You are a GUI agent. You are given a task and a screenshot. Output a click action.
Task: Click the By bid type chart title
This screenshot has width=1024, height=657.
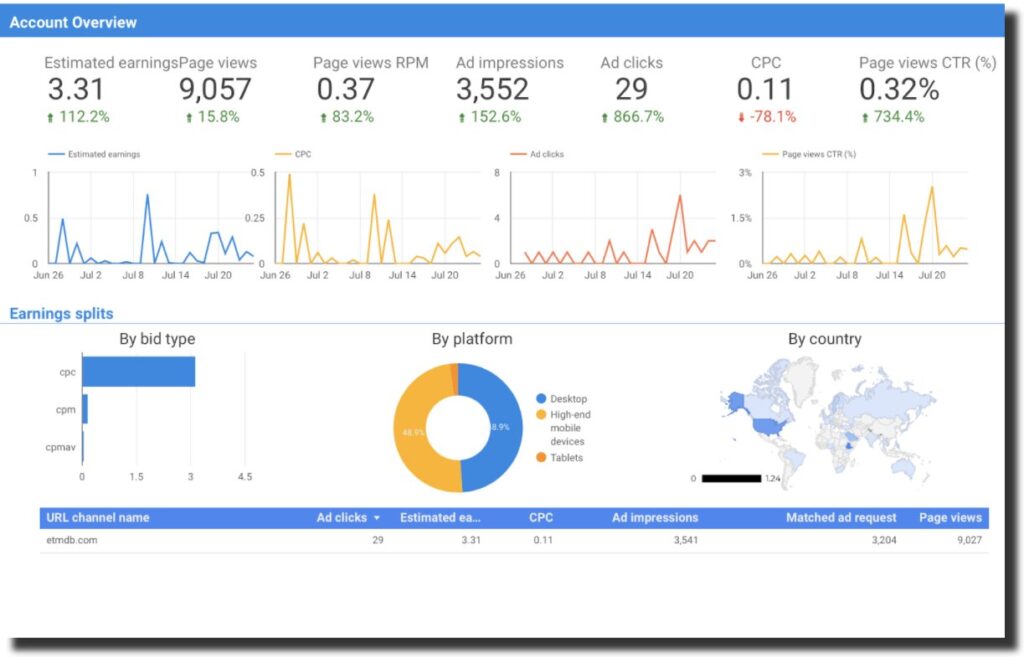tap(157, 339)
